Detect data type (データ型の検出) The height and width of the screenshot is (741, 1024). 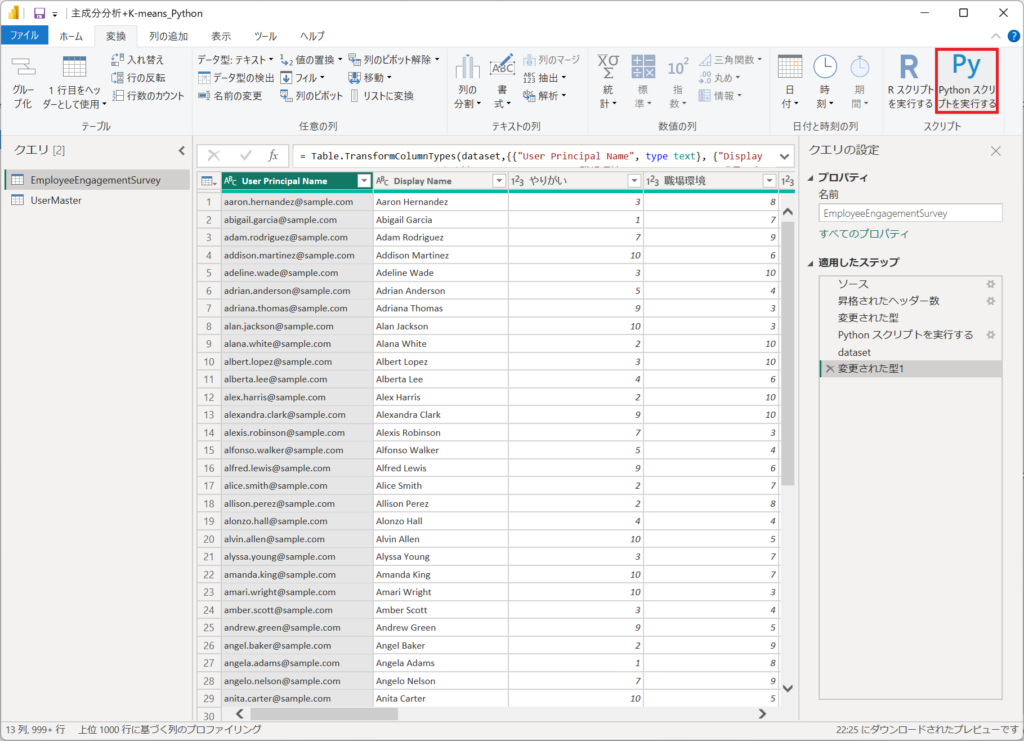tap(236, 78)
